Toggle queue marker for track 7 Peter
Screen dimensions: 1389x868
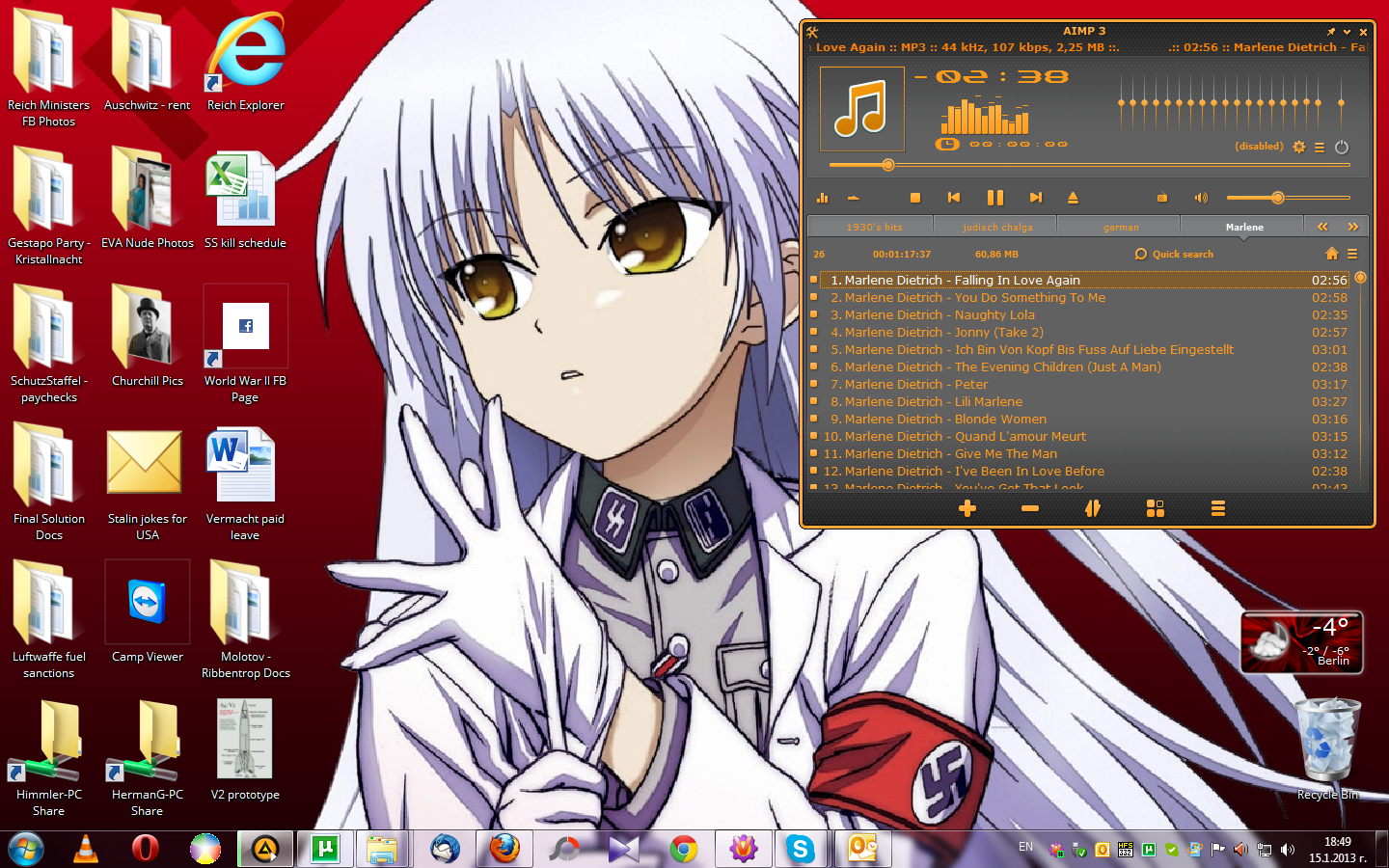pyautogui.click(x=814, y=384)
